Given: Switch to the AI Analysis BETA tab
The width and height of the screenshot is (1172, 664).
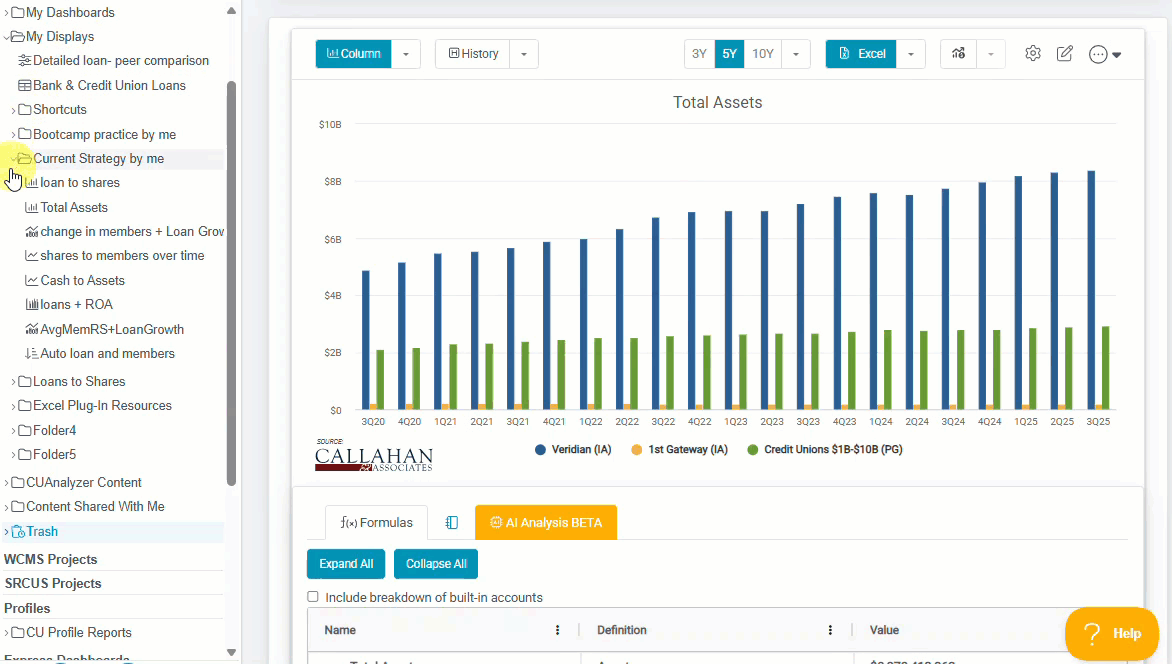Looking at the screenshot, I should point(546,523).
